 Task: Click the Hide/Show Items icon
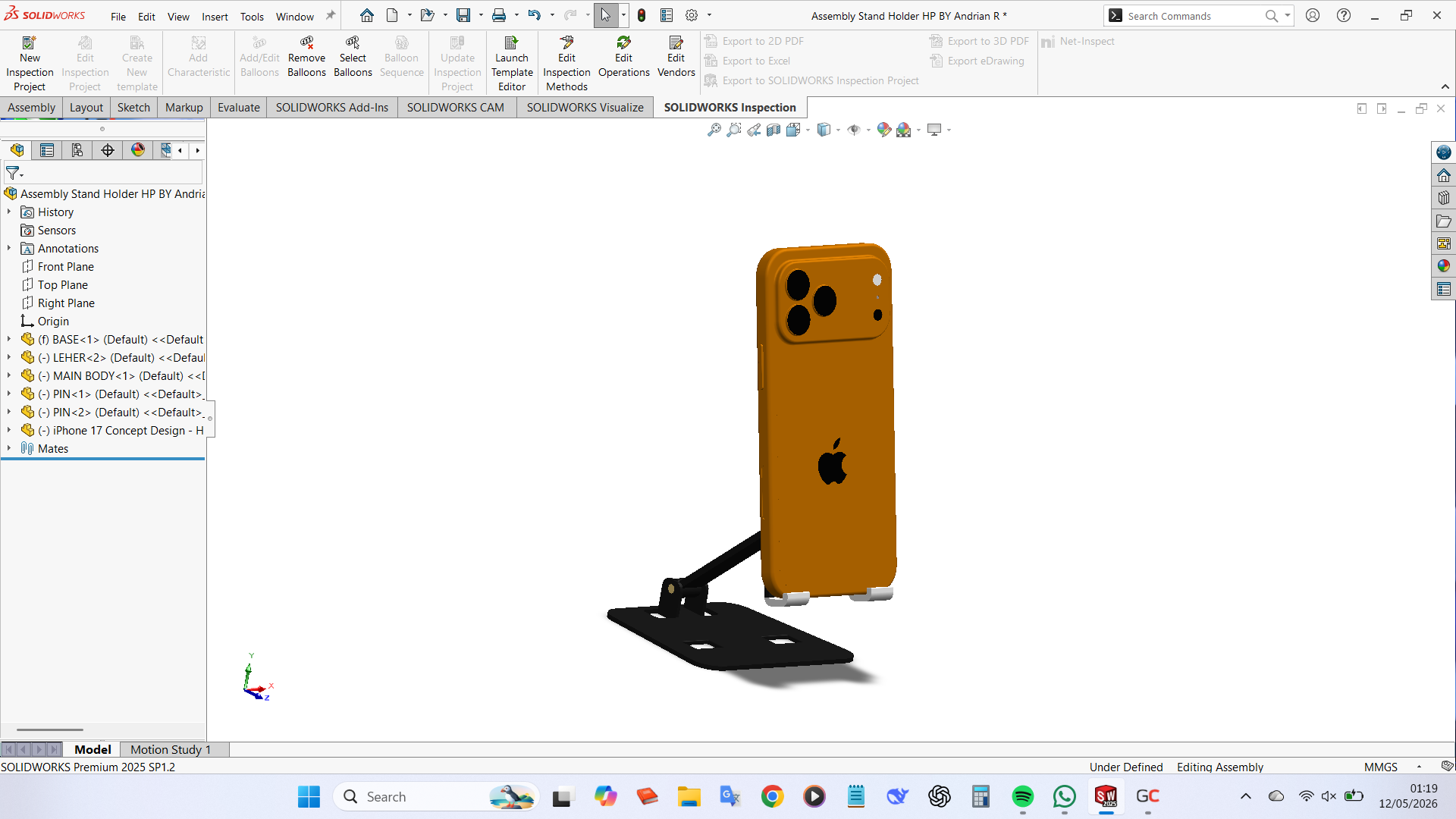pos(854,130)
